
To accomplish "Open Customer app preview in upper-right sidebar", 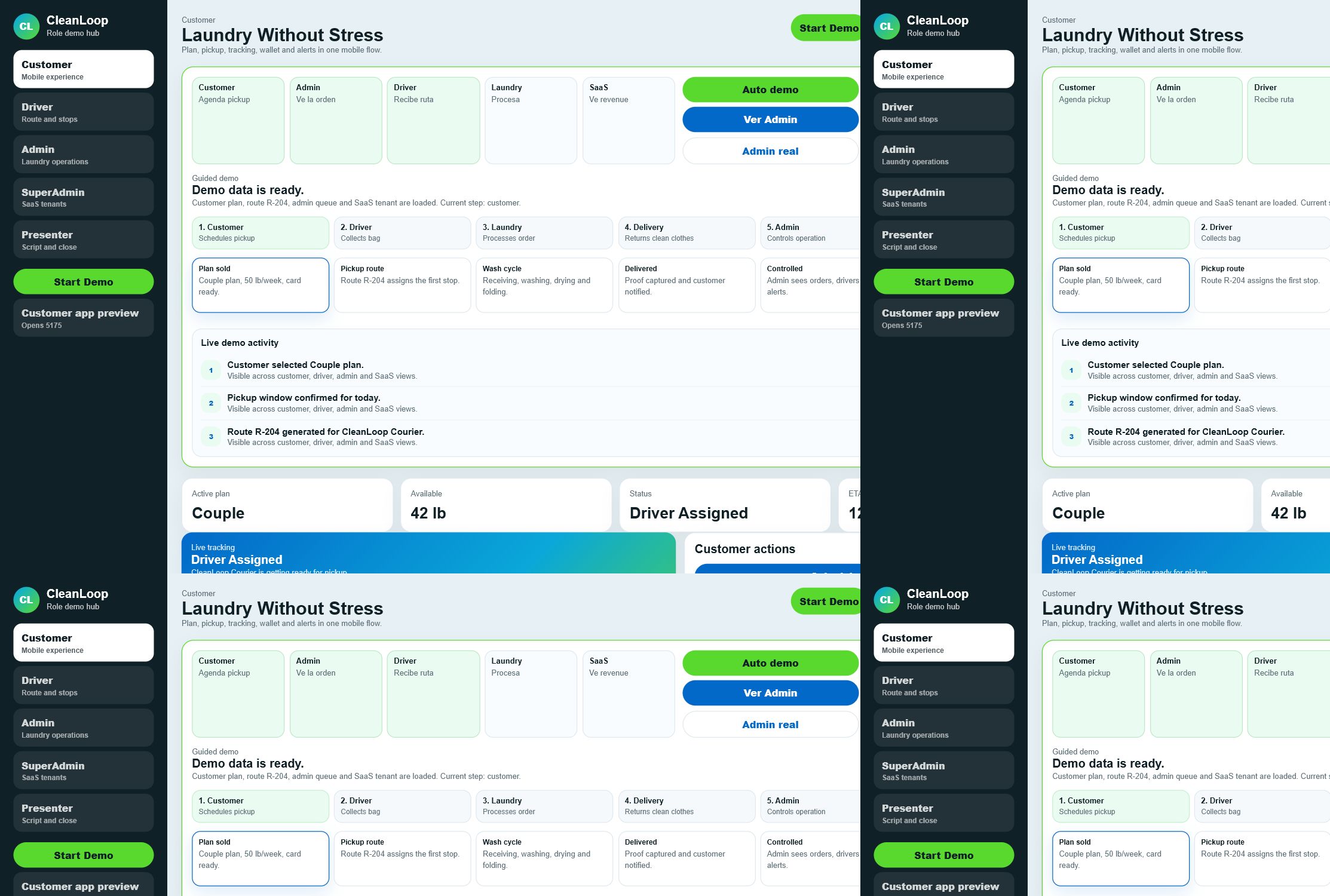I will [x=944, y=318].
